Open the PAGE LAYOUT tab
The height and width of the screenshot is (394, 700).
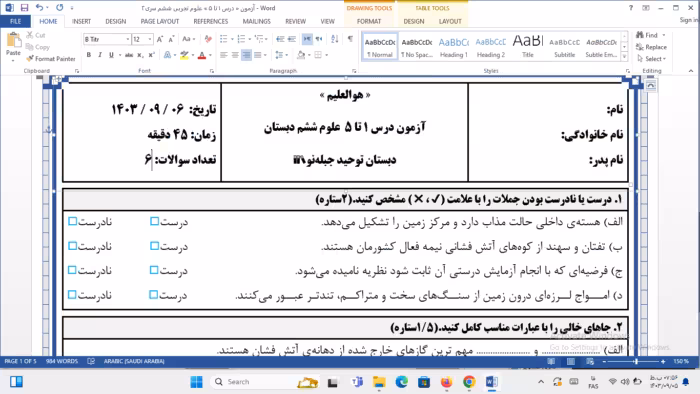pos(160,21)
